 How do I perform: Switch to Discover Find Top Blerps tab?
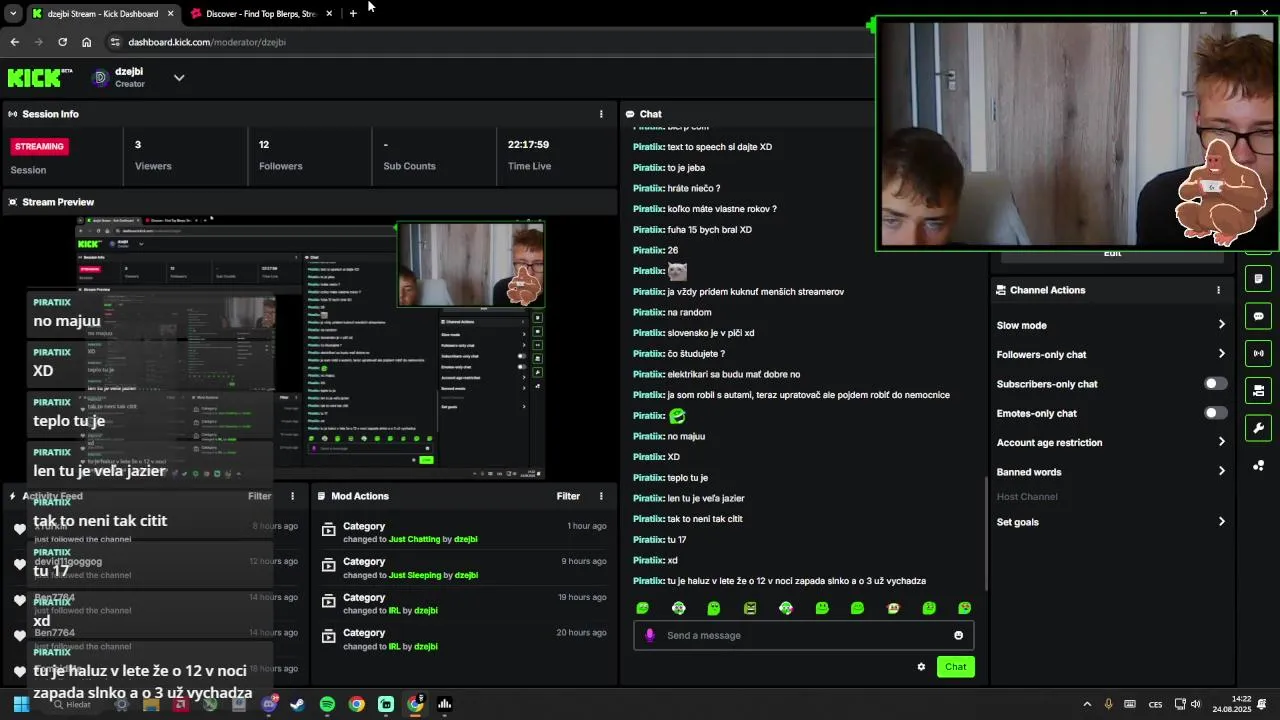tap(261, 14)
